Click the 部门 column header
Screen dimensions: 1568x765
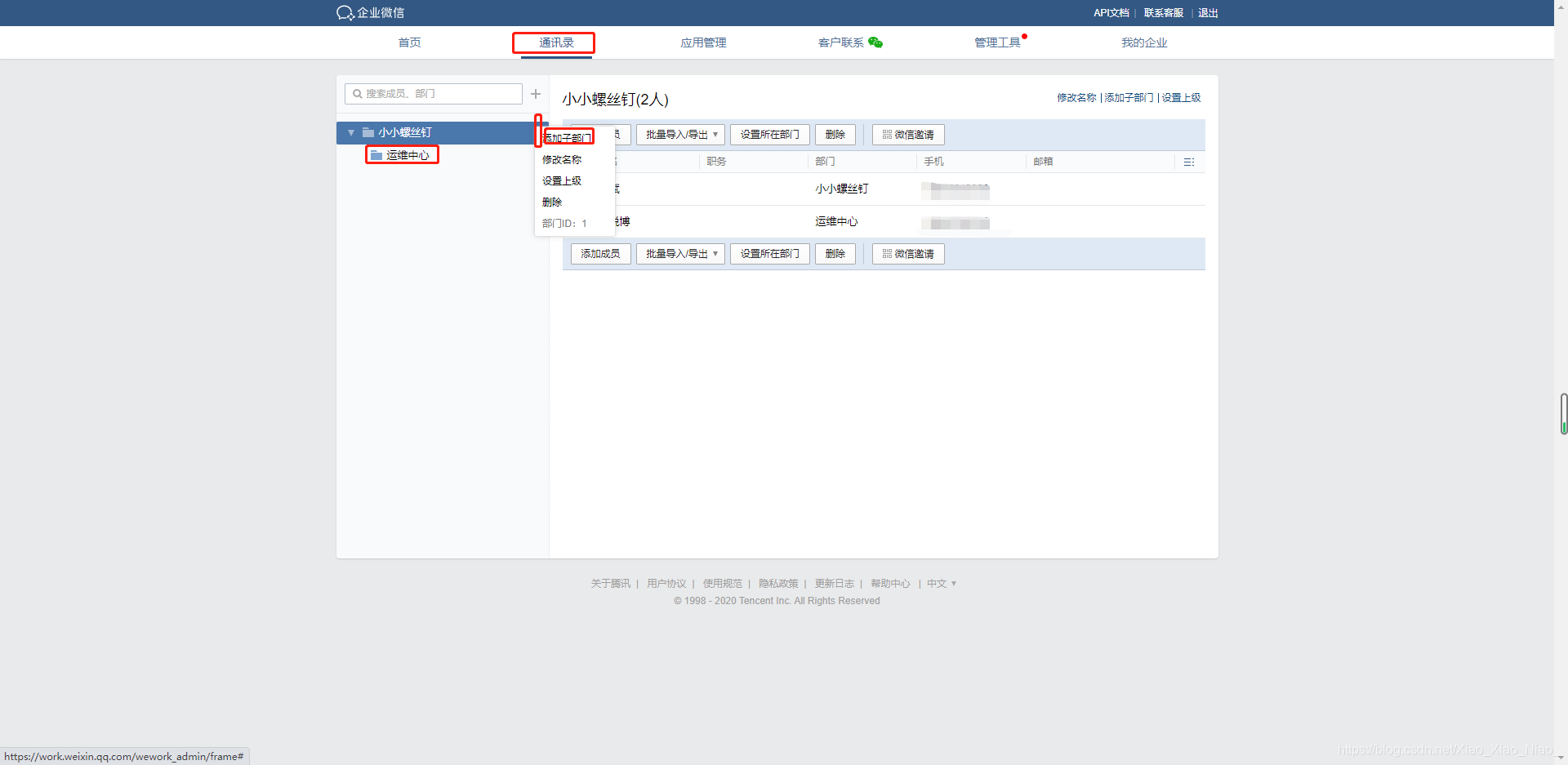tap(825, 162)
